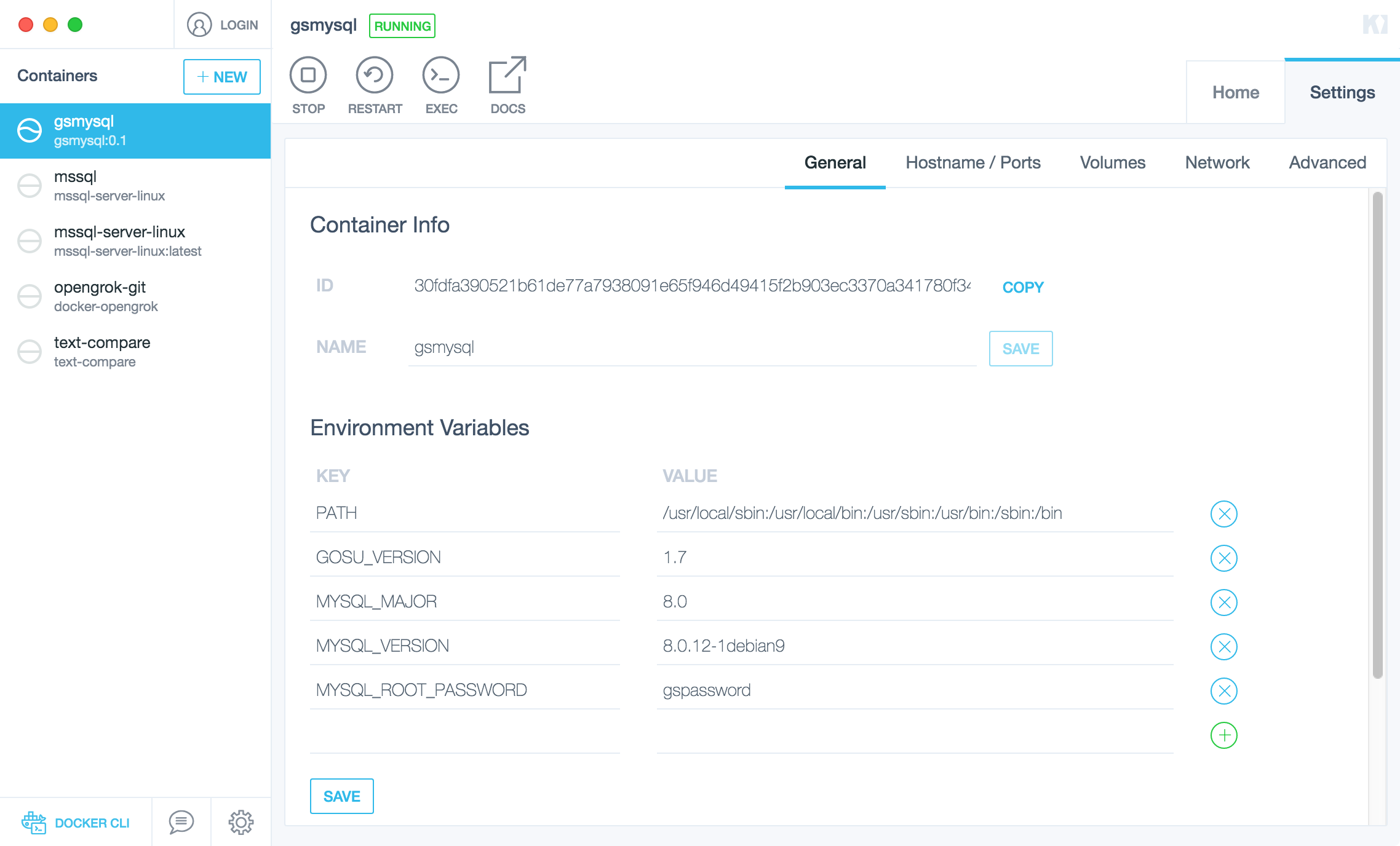
Task: Expand the Volumes settings tab
Action: pyautogui.click(x=1112, y=161)
